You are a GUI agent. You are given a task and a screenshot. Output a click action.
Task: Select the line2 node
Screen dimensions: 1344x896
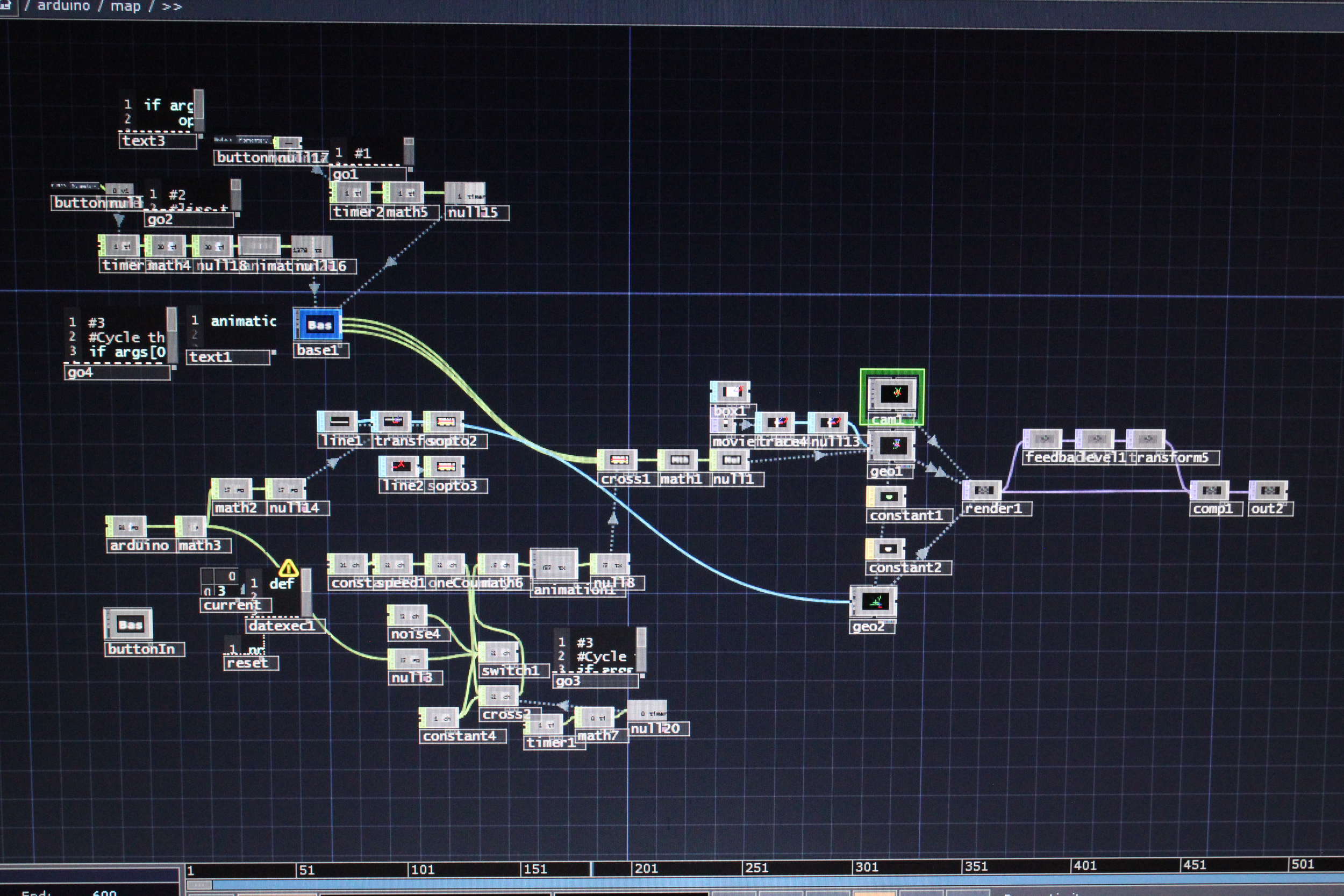pos(399,467)
